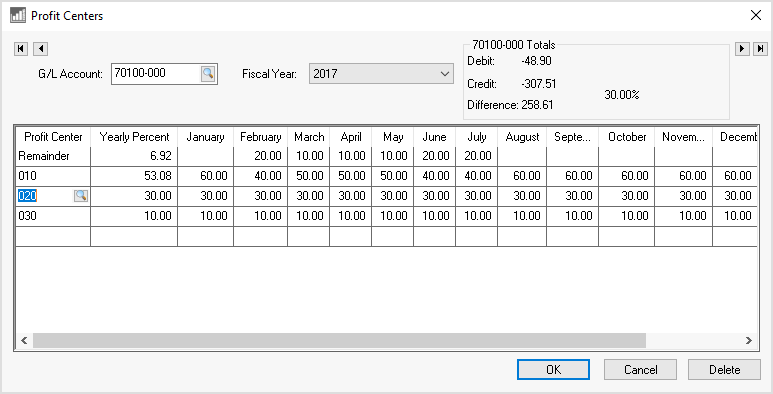Viewport: 773px width, 394px height.
Task: Click the Delete button
Action: [x=724, y=369]
